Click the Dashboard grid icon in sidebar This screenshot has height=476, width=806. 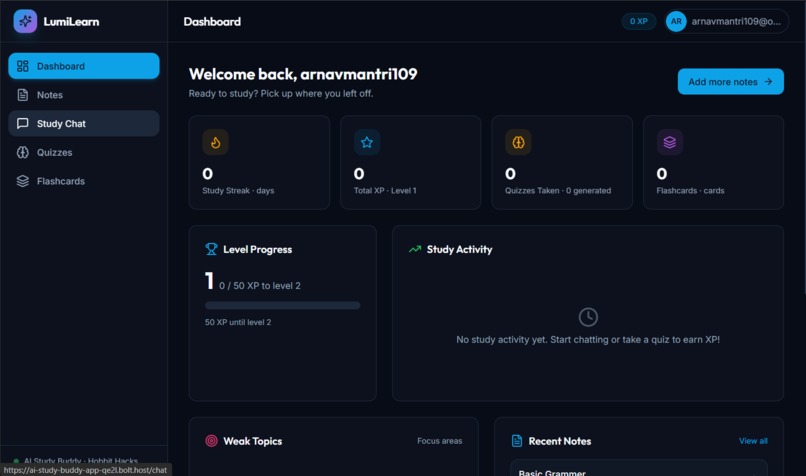[23, 66]
